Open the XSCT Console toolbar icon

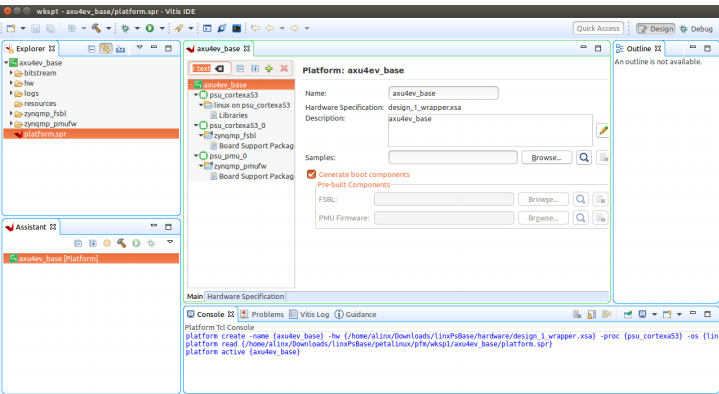pos(207,28)
